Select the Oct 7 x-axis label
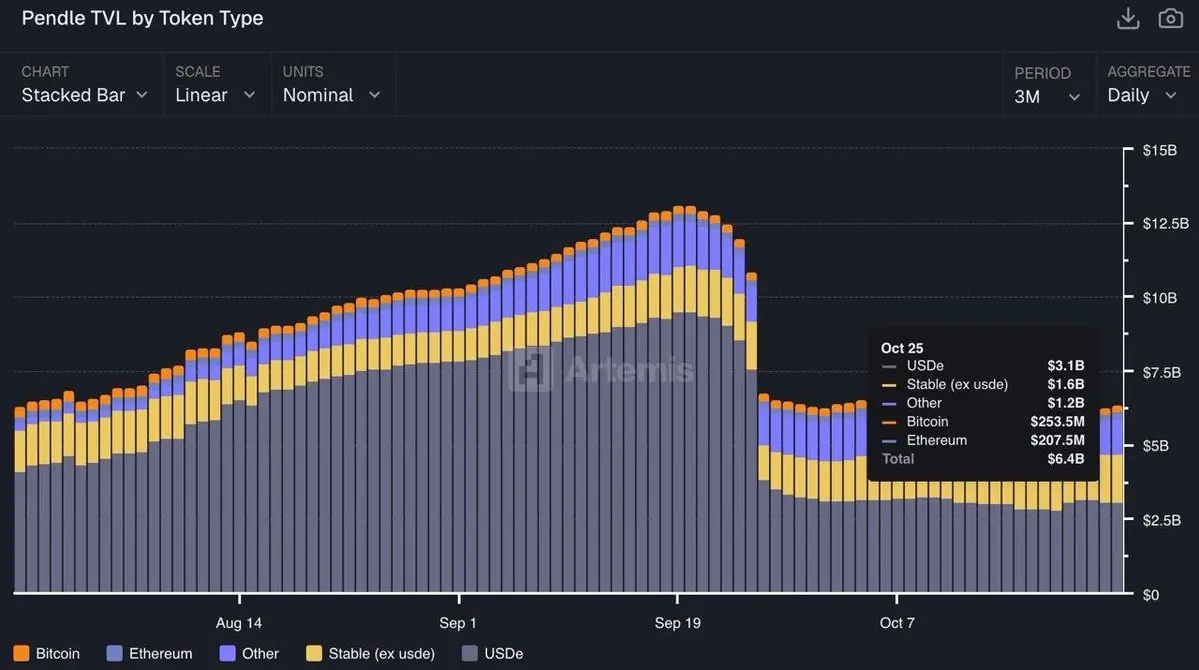 [897, 623]
